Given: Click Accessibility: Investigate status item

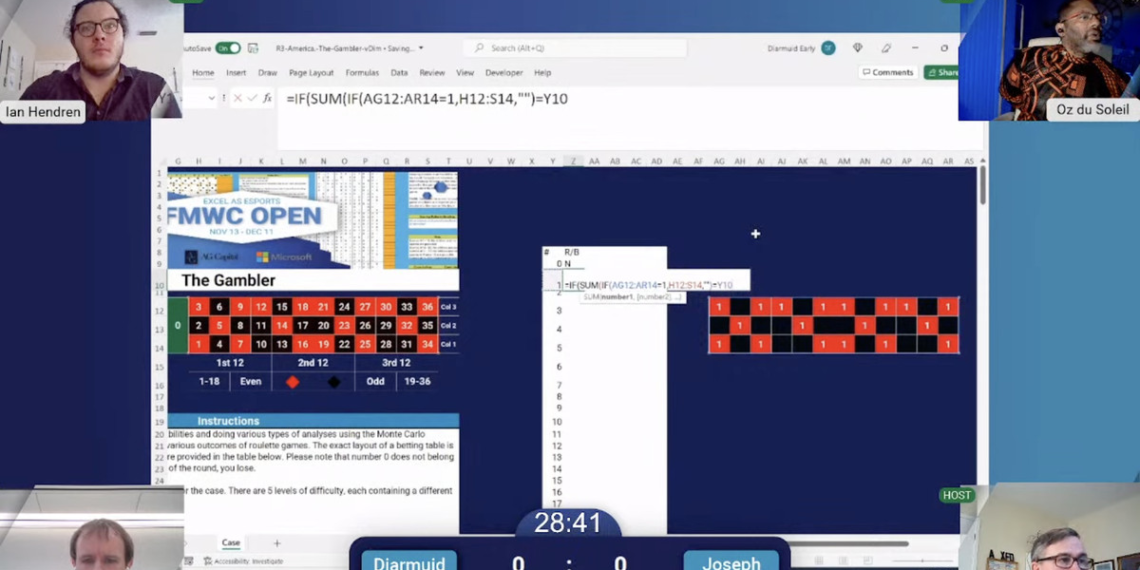Looking at the screenshot, I should (x=242, y=561).
